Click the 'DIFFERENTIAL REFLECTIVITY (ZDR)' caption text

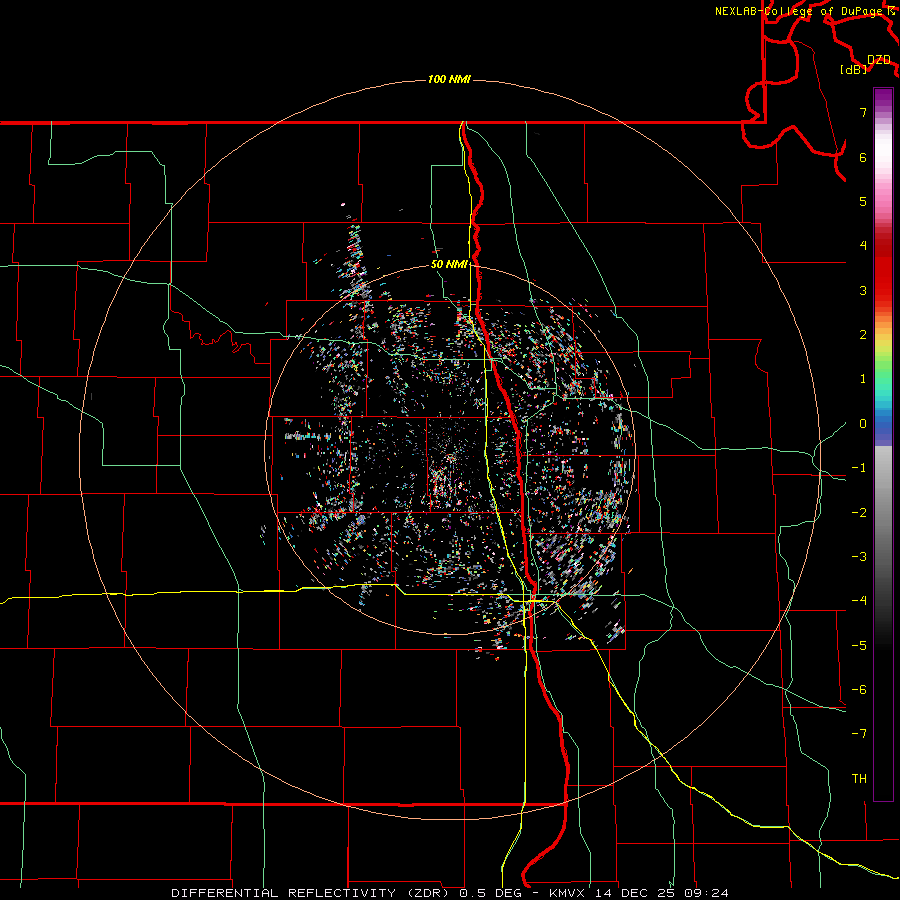(x=310, y=893)
